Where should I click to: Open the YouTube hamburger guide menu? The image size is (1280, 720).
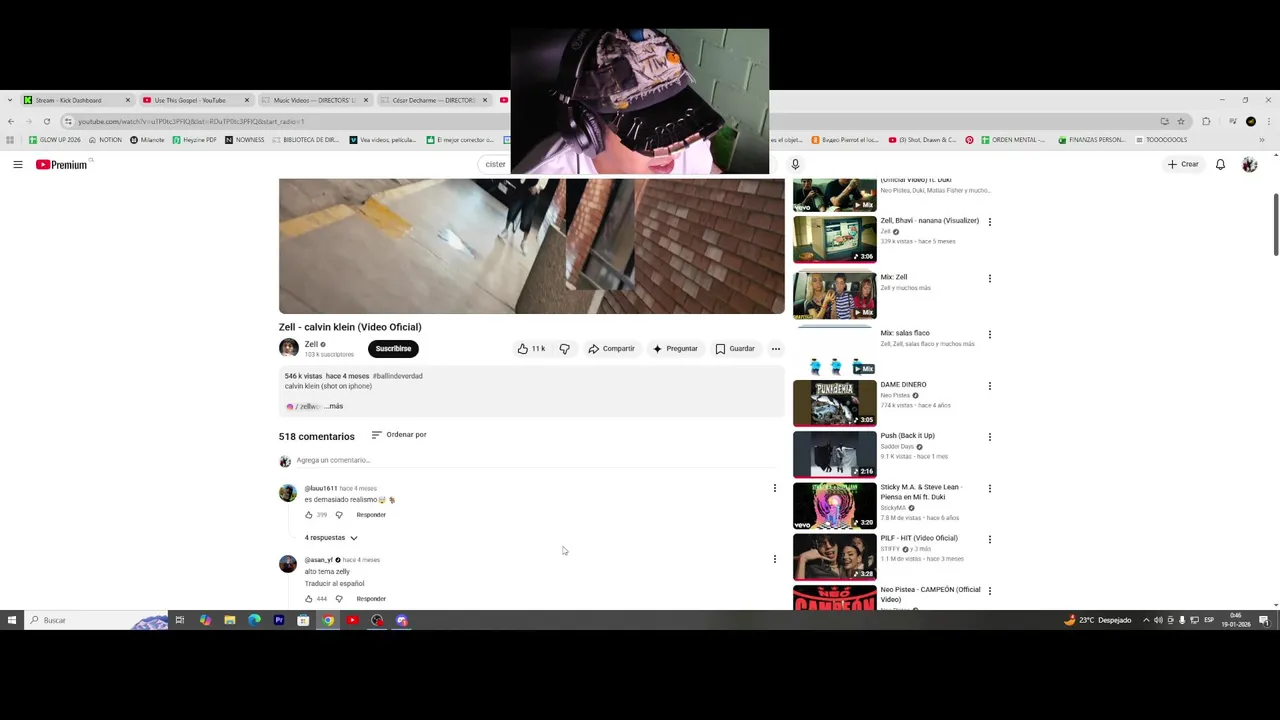[17, 164]
